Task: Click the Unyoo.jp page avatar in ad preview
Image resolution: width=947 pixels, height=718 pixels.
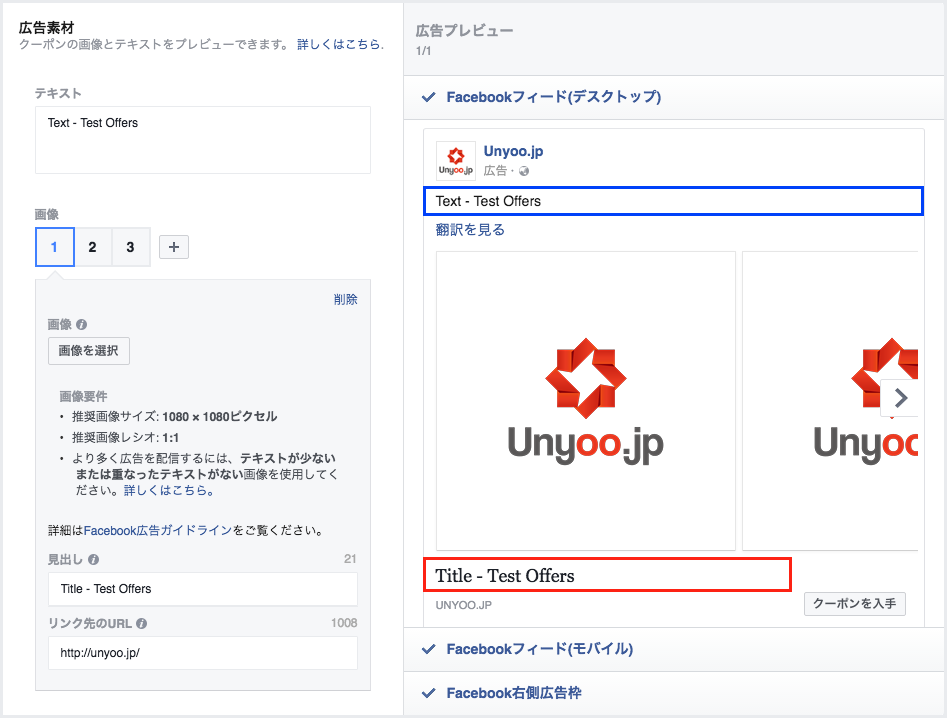Action: (456, 161)
